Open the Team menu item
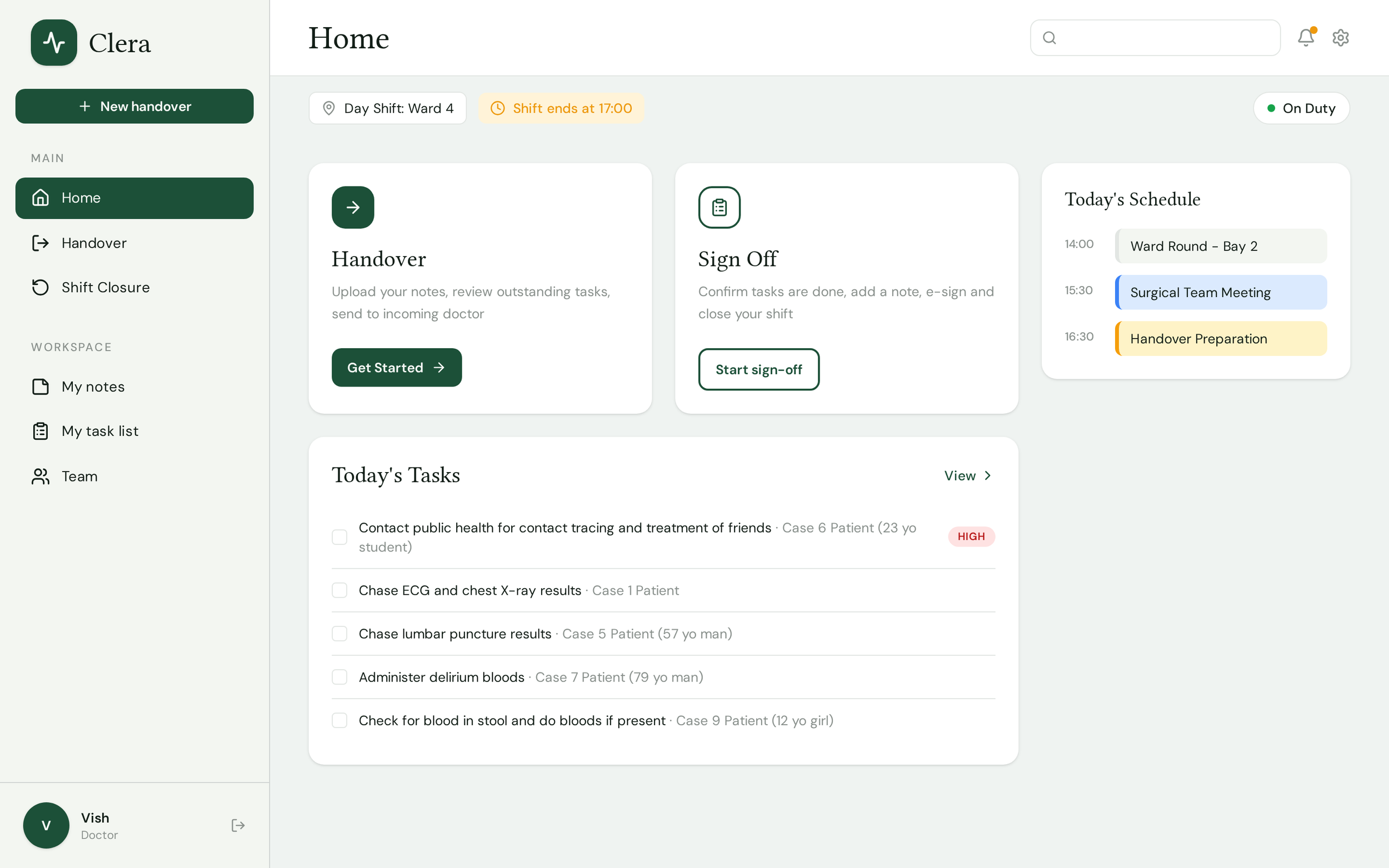 coord(134,476)
